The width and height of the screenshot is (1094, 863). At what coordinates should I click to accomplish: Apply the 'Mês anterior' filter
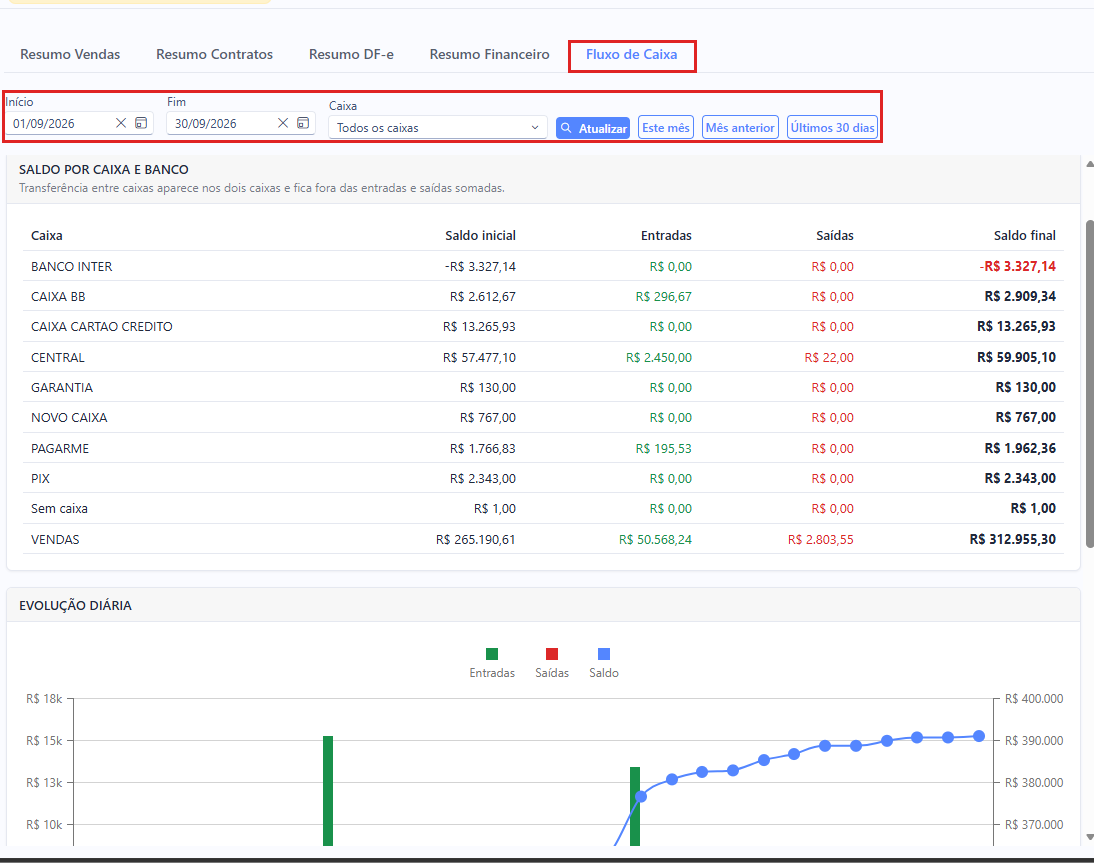(x=740, y=128)
